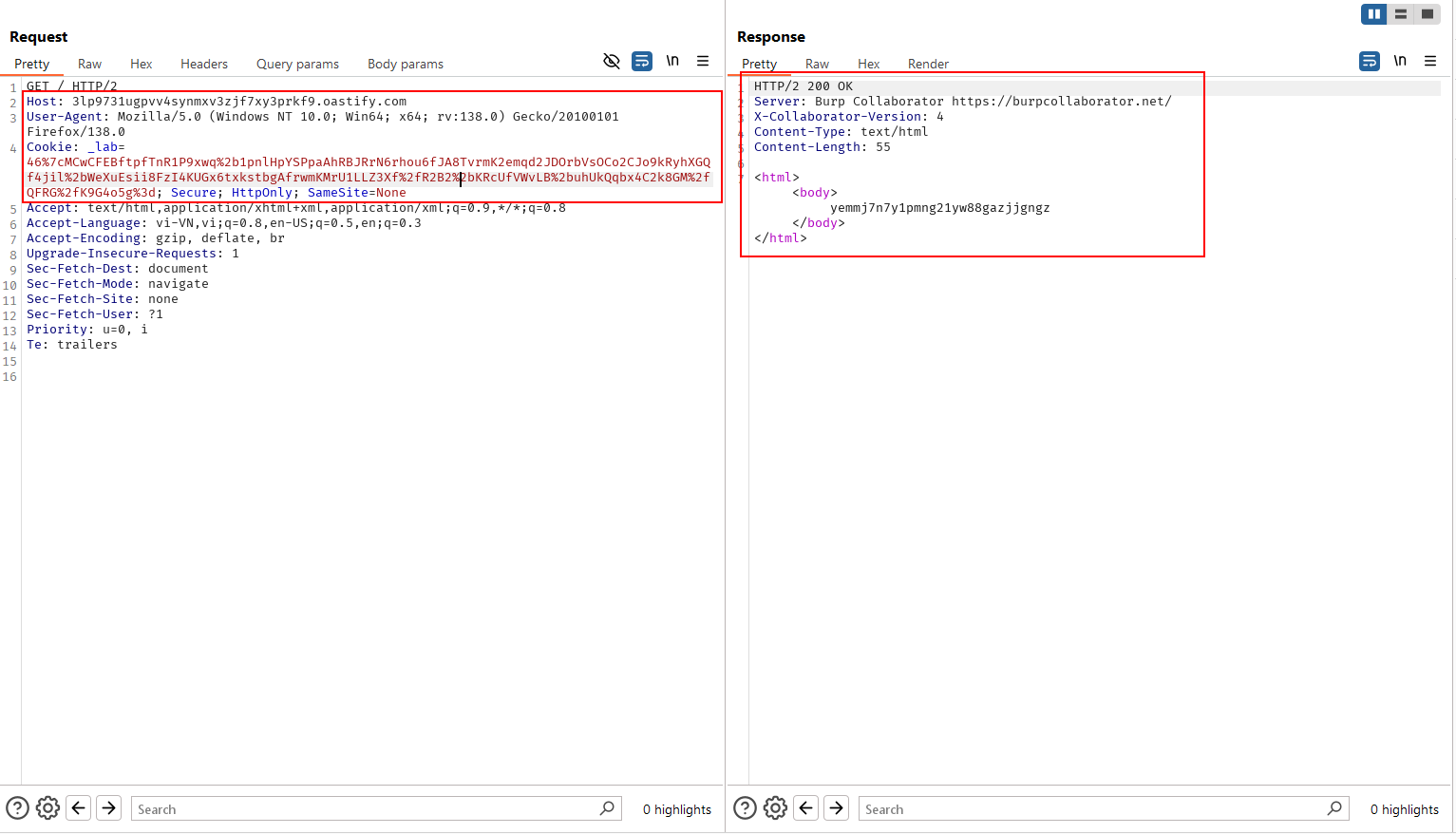
Task: Open the Request Headers tab
Action: click(x=204, y=64)
